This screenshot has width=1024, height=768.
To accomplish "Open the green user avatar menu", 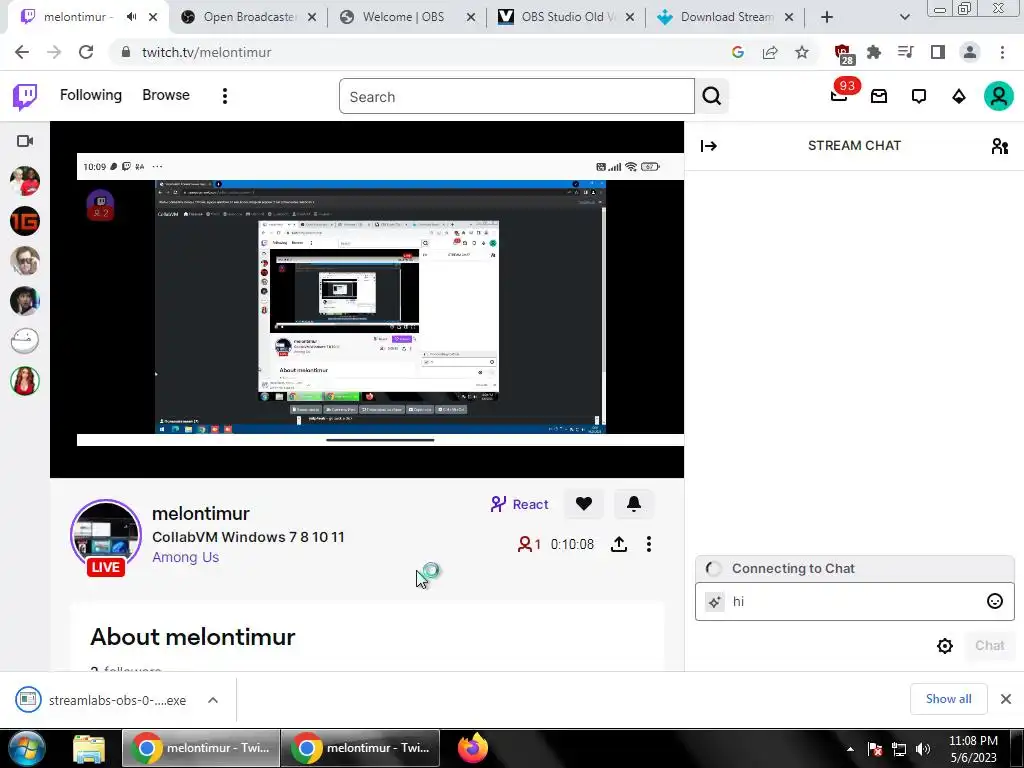I will 999,97.
